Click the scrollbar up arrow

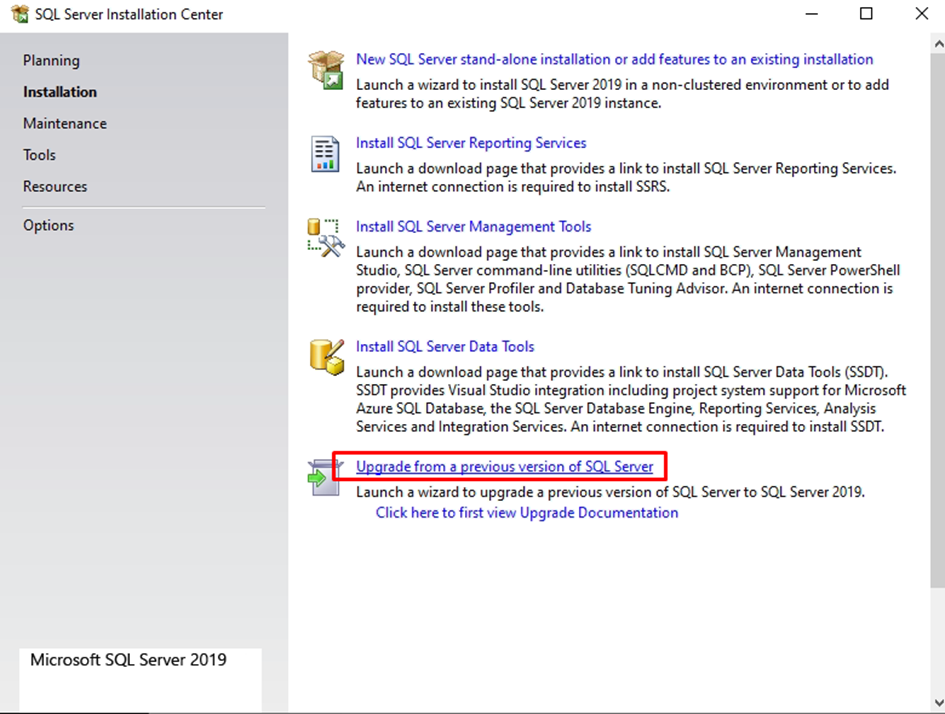(x=938, y=43)
